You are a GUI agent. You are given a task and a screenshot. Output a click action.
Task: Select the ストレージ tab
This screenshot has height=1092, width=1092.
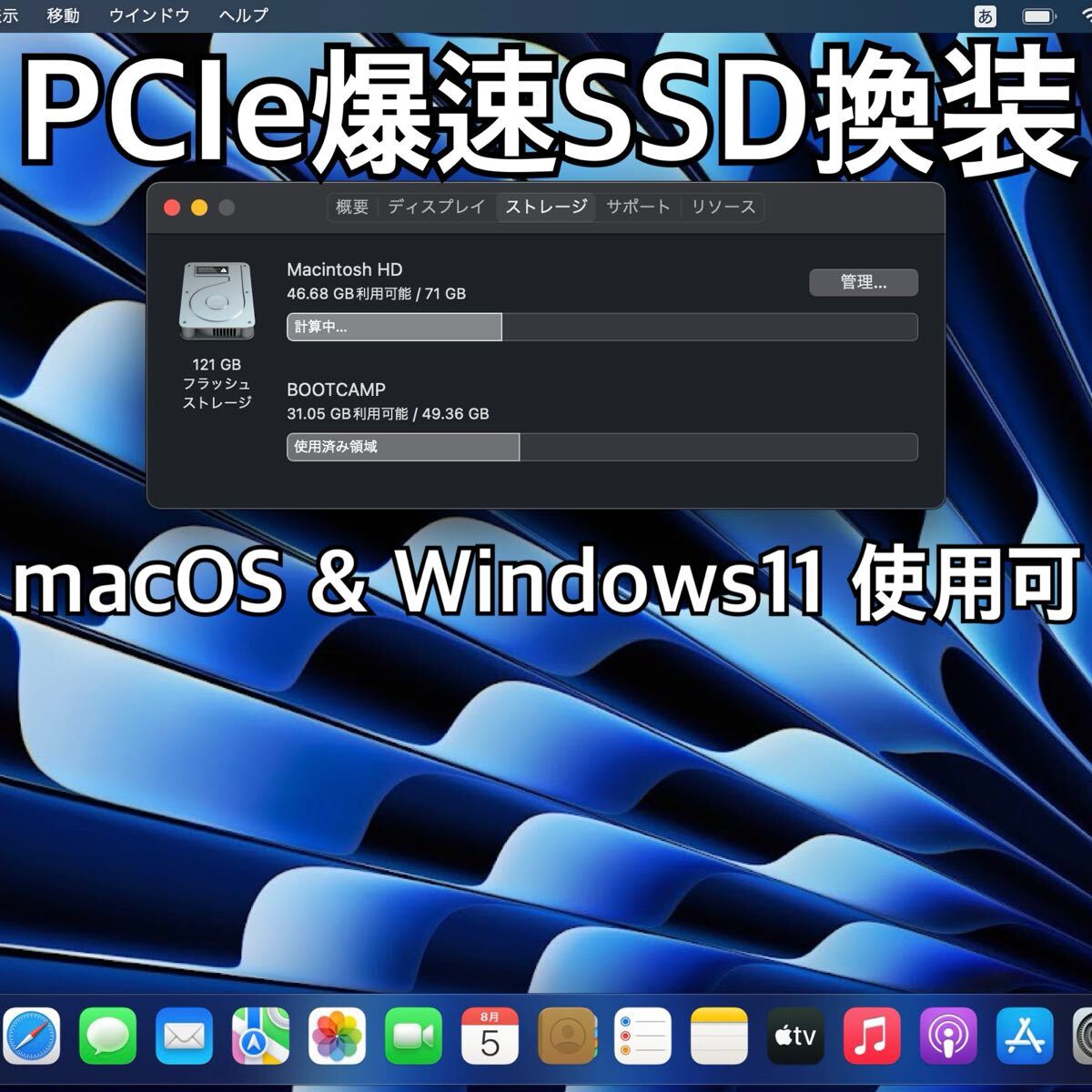point(546,207)
